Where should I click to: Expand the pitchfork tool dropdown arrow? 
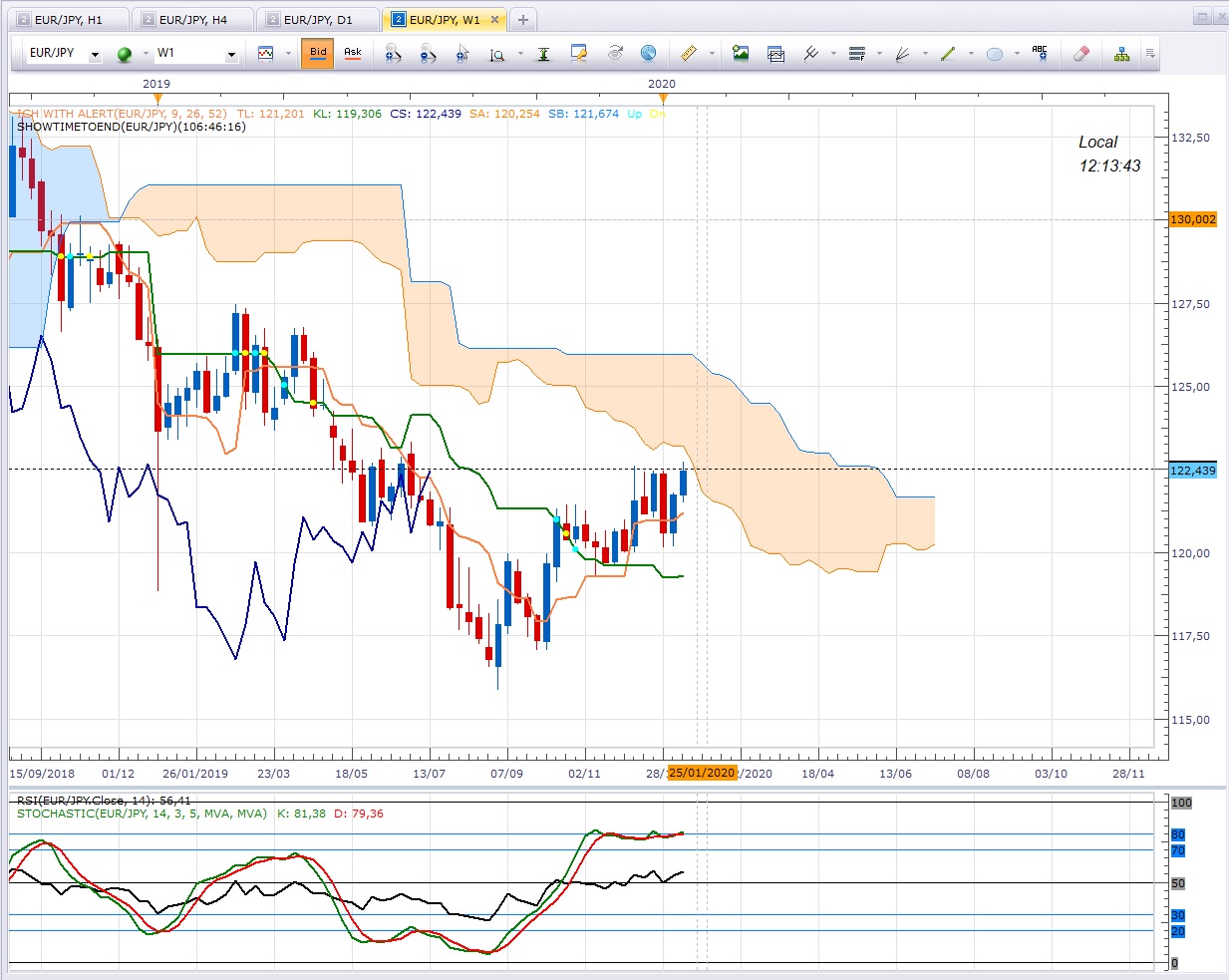pos(833,54)
